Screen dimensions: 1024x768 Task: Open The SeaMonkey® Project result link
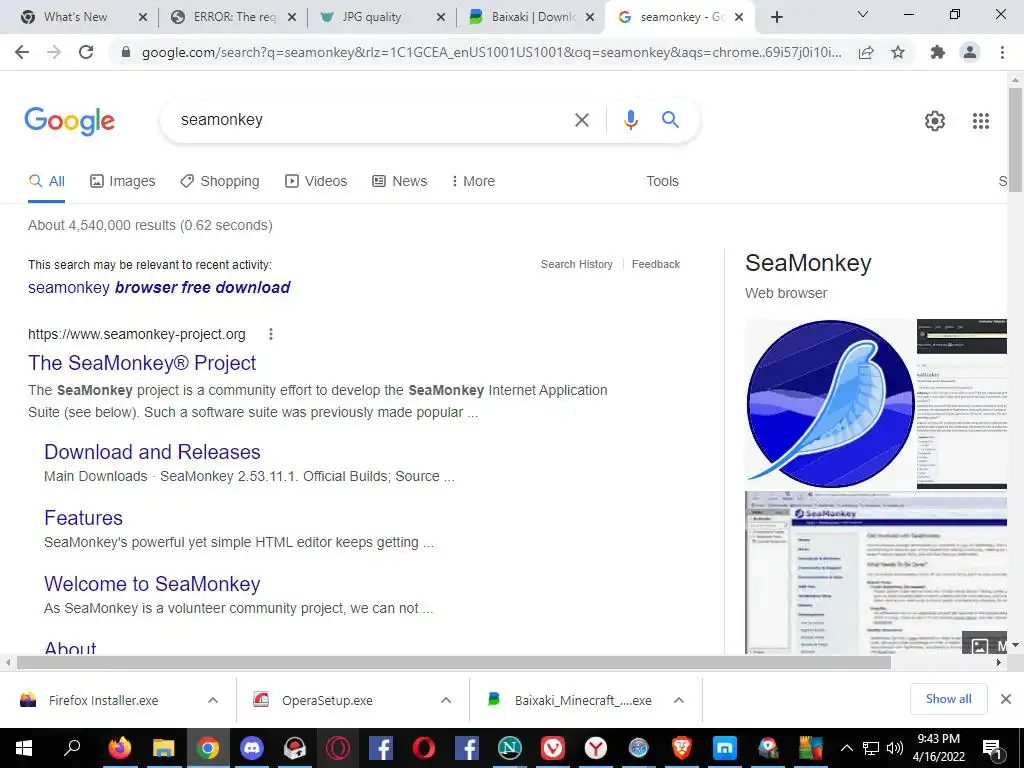142,363
